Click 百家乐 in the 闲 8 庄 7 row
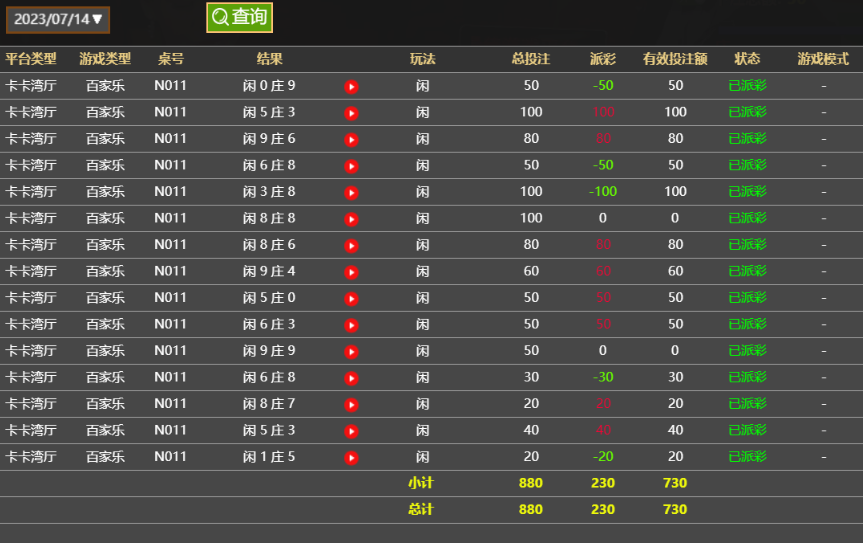863x543 pixels. pyautogui.click(x=105, y=404)
